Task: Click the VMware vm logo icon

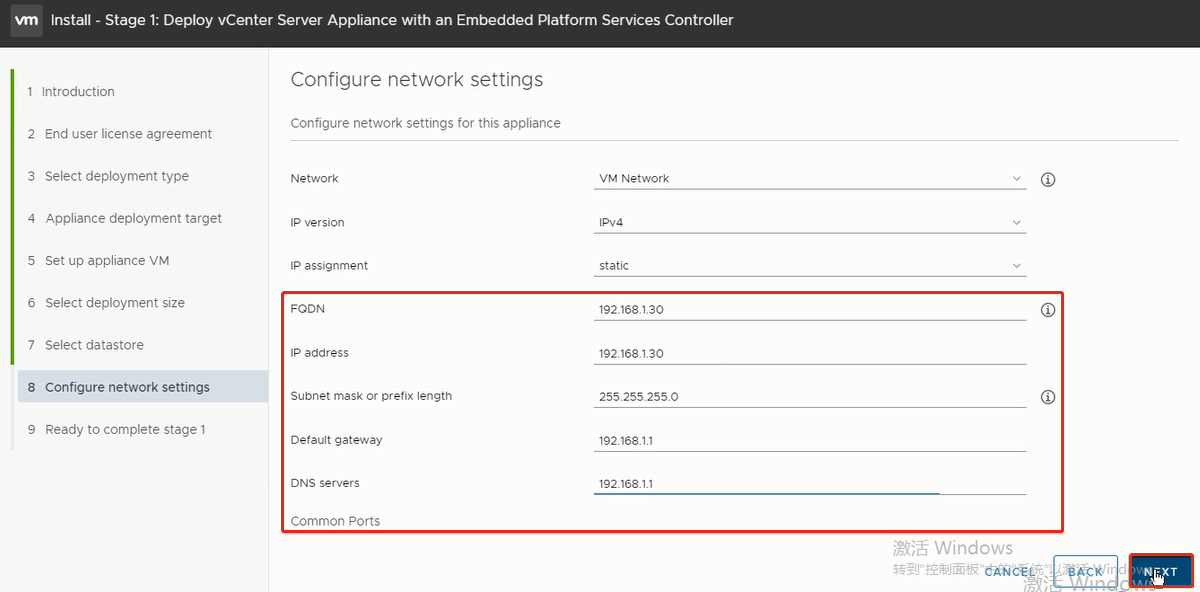Action: [x=26, y=20]
